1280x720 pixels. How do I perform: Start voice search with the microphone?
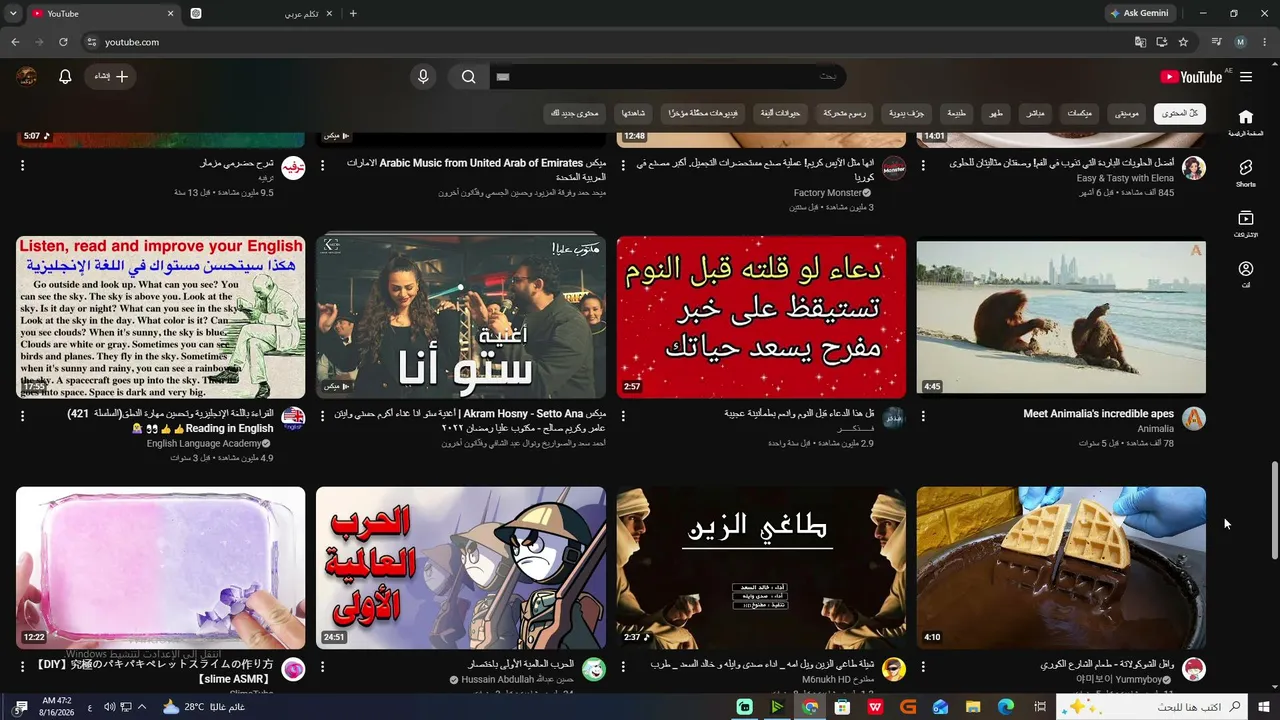click(x=423, y=77)
